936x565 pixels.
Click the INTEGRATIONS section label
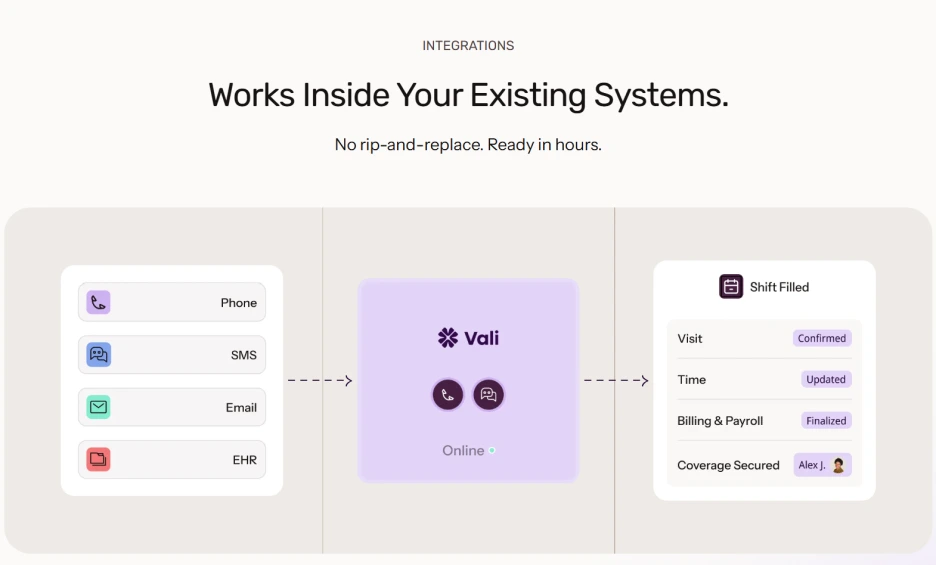468,46
